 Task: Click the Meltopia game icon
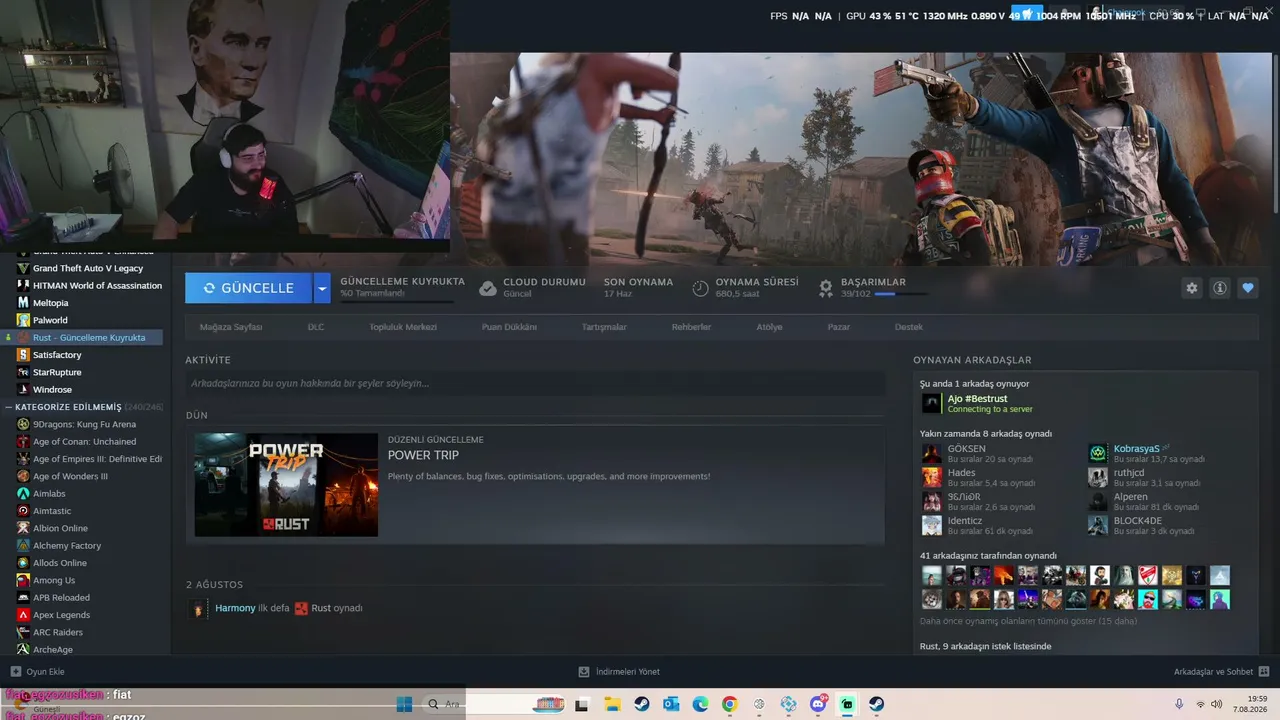(x=23, y=303)
